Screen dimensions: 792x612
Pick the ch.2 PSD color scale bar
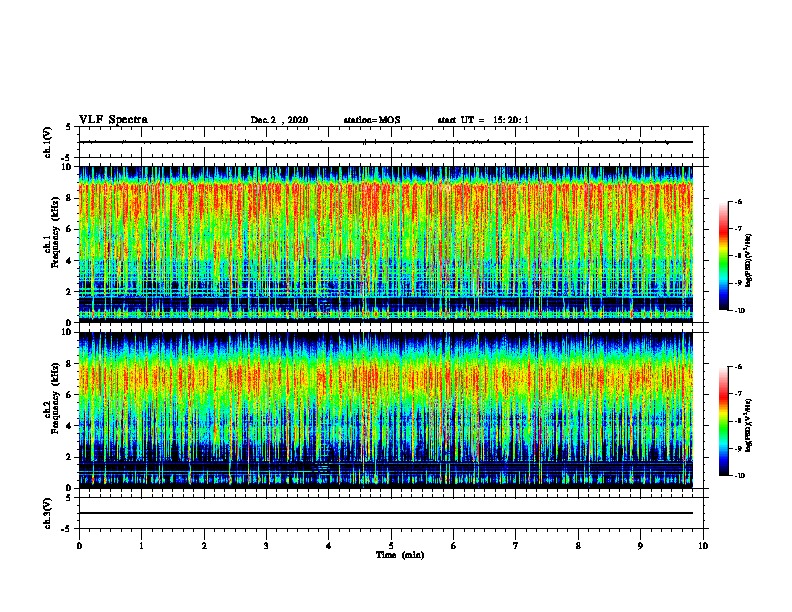723,421
